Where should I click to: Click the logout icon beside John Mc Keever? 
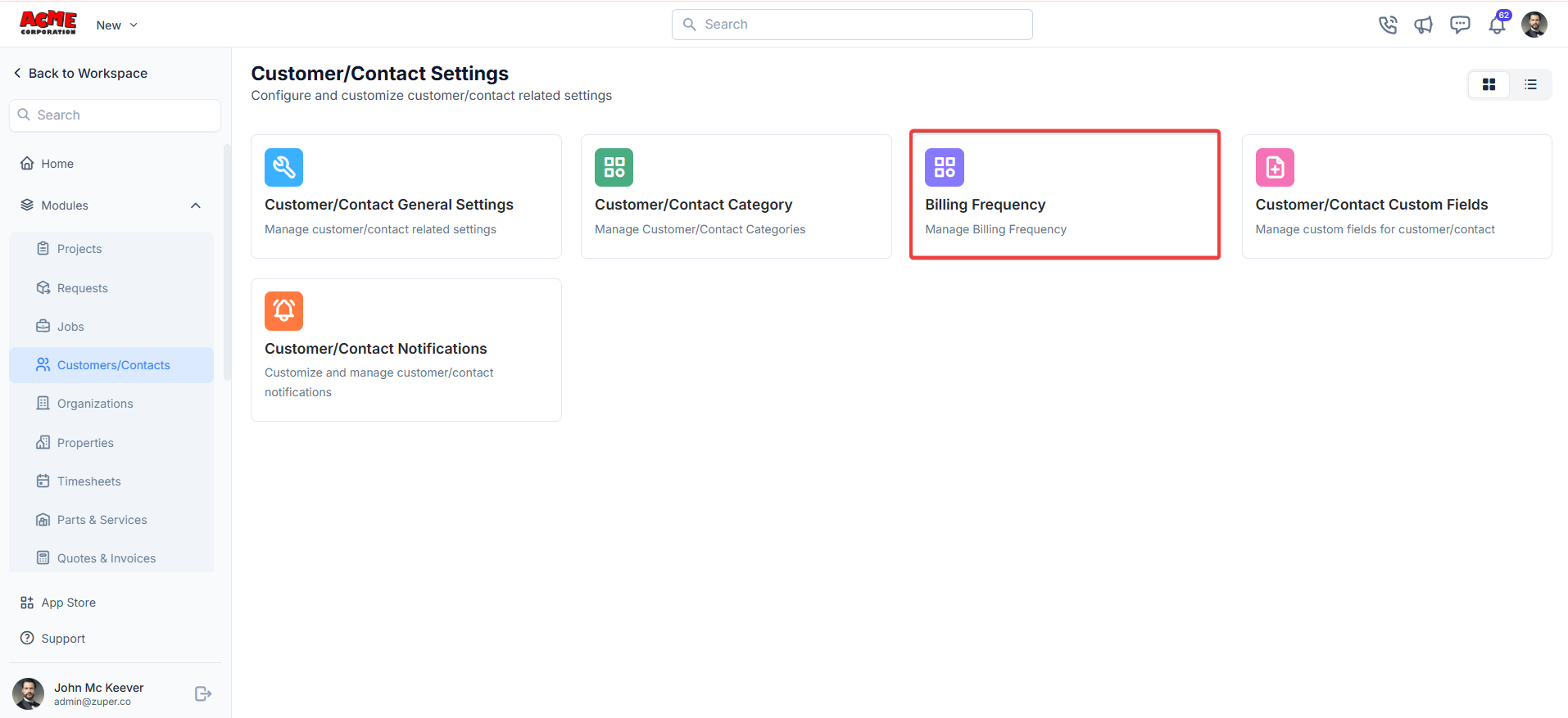[203, 694]
